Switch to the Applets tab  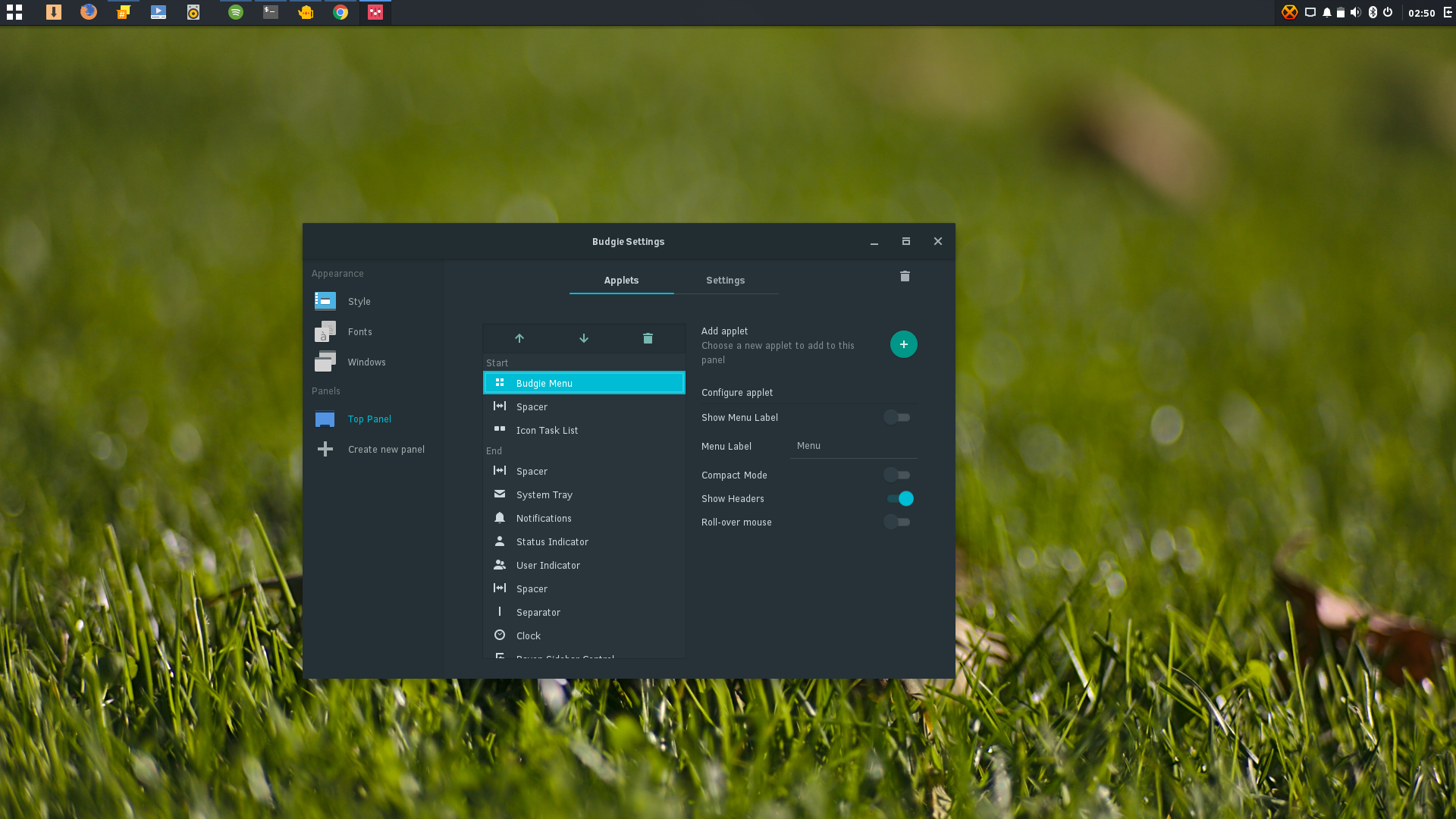click(x=621, y=281)
